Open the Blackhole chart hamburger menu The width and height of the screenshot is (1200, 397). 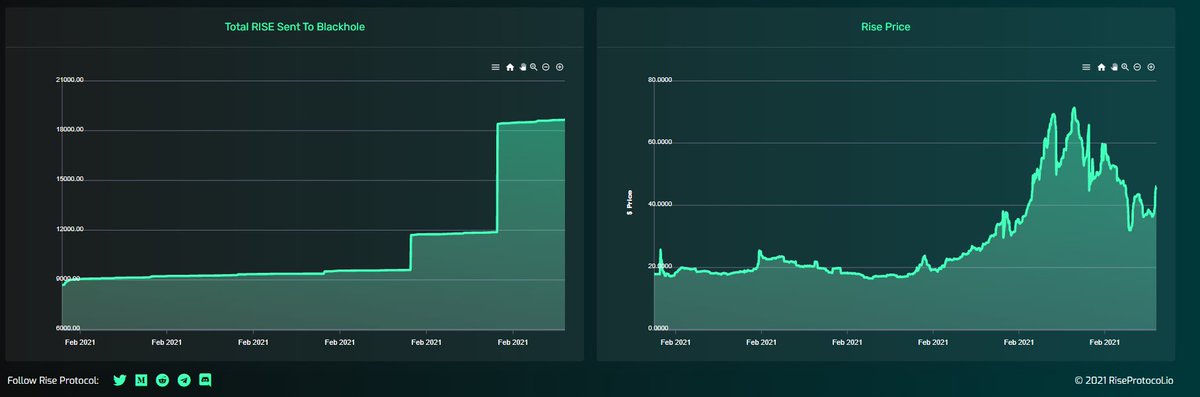(x=495, y=67)
